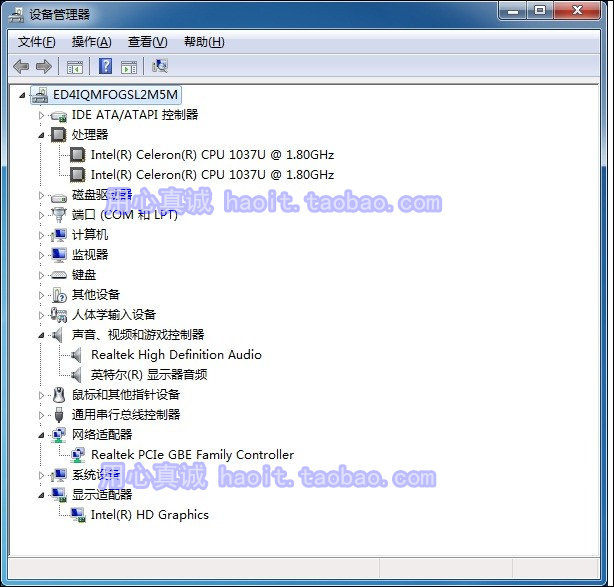The height and width of the screenshot is (587, 614).
Task: Click the first Celeron CPU chip icon
Action: coord(78,155)
